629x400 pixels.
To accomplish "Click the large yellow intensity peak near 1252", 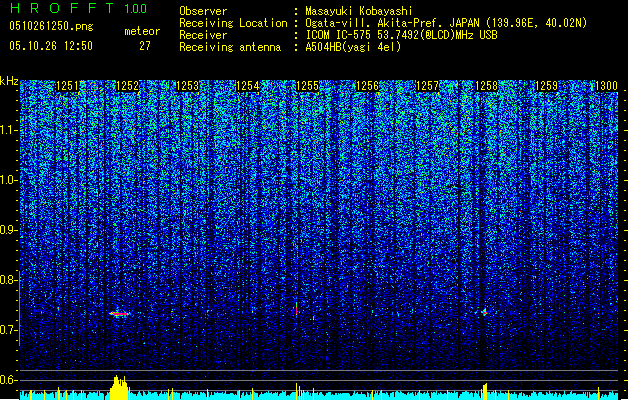I will coord(119,388).
